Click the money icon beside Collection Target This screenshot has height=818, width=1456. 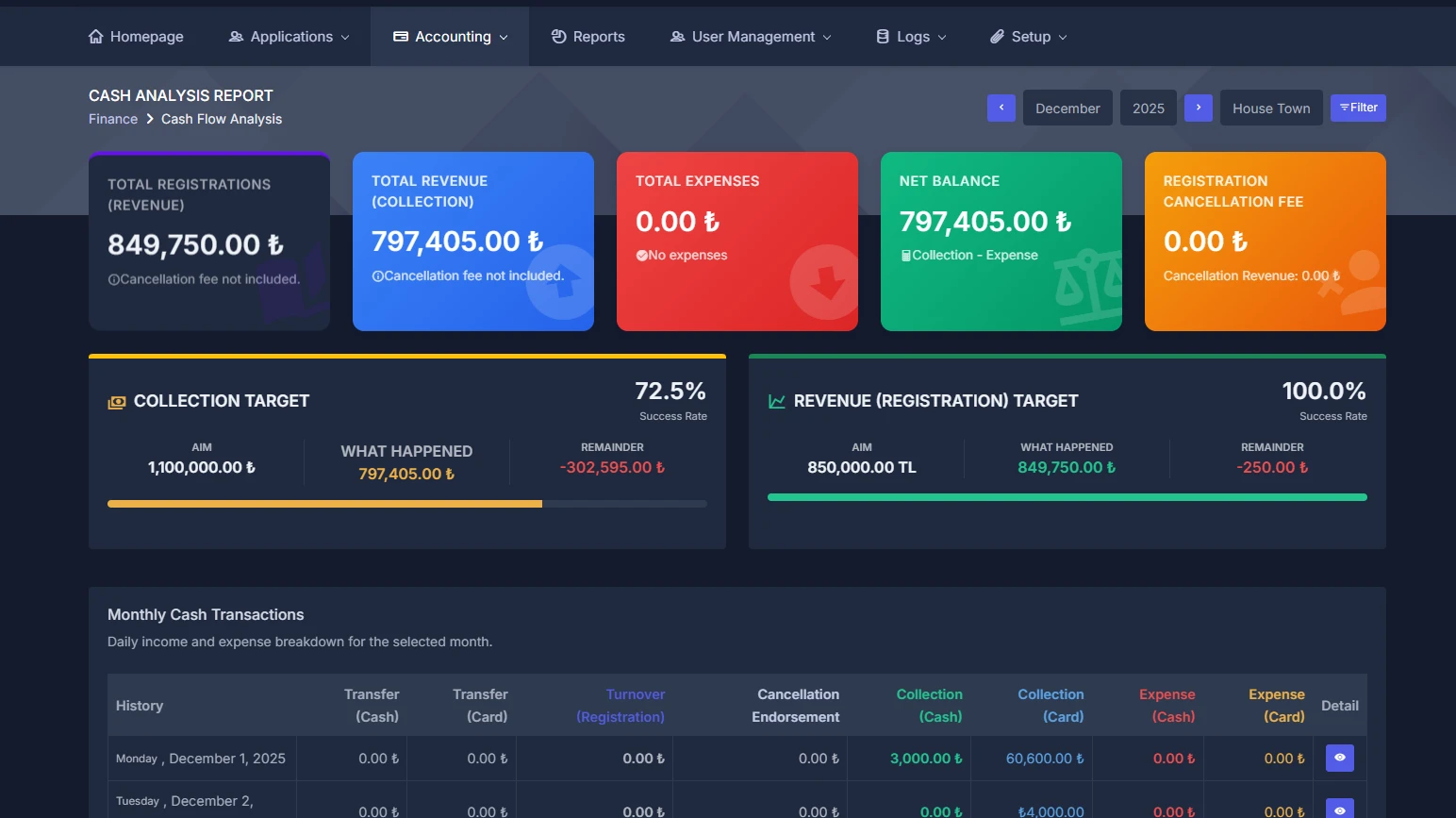(117, 402)
